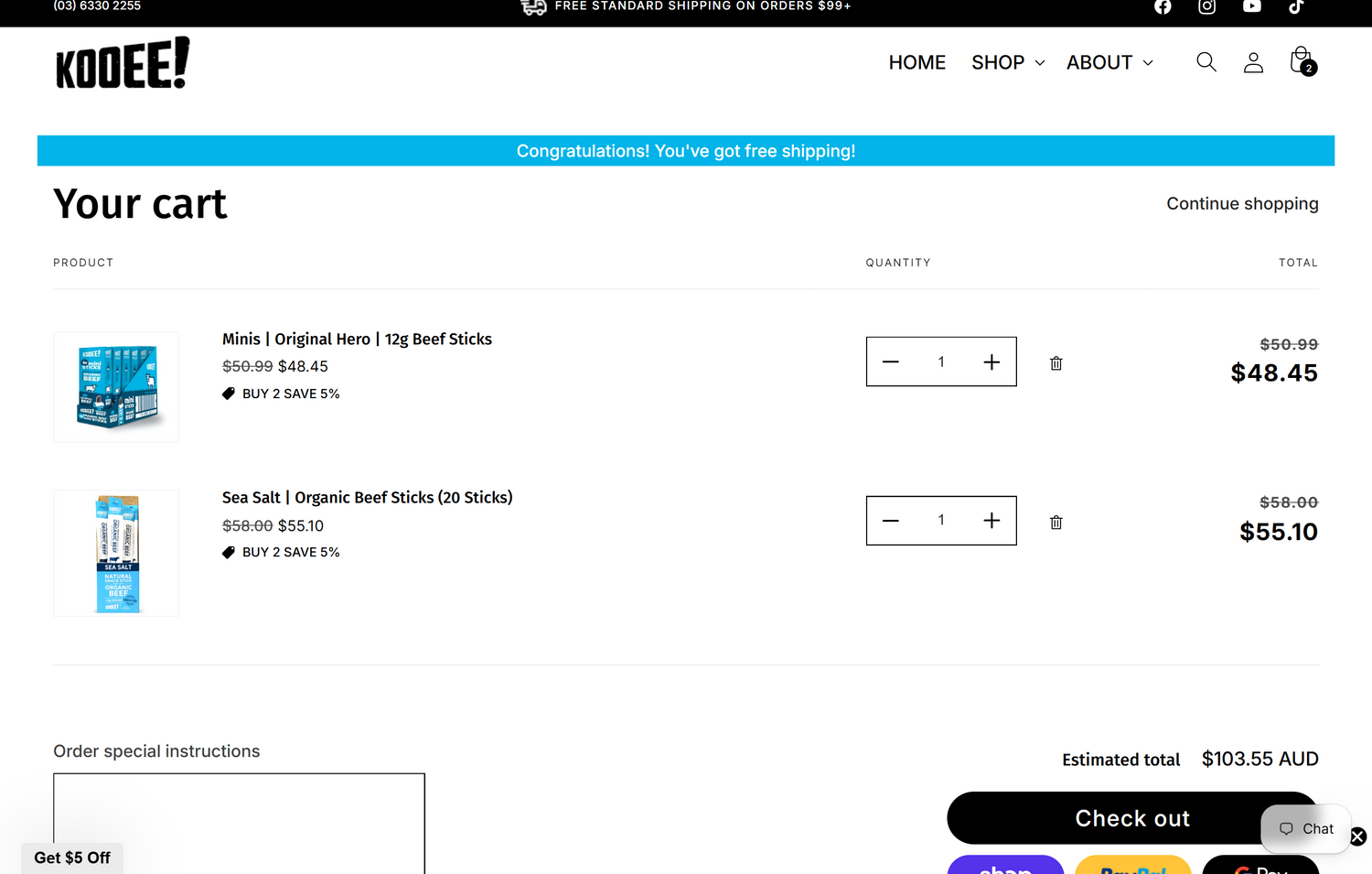Expand the SHOP menu
Screen dimensions: 1372x874
(x=1008, y=62)
